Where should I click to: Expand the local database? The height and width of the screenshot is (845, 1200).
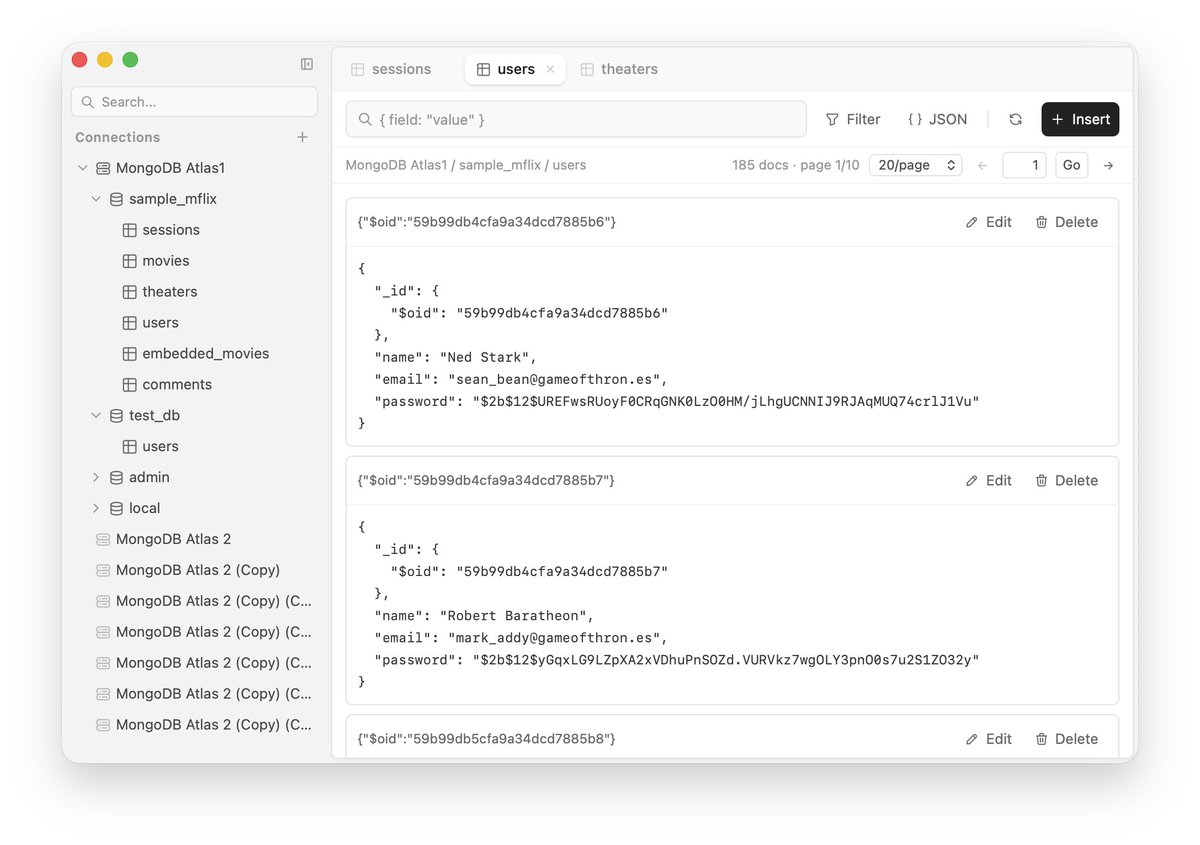[96, 508]
